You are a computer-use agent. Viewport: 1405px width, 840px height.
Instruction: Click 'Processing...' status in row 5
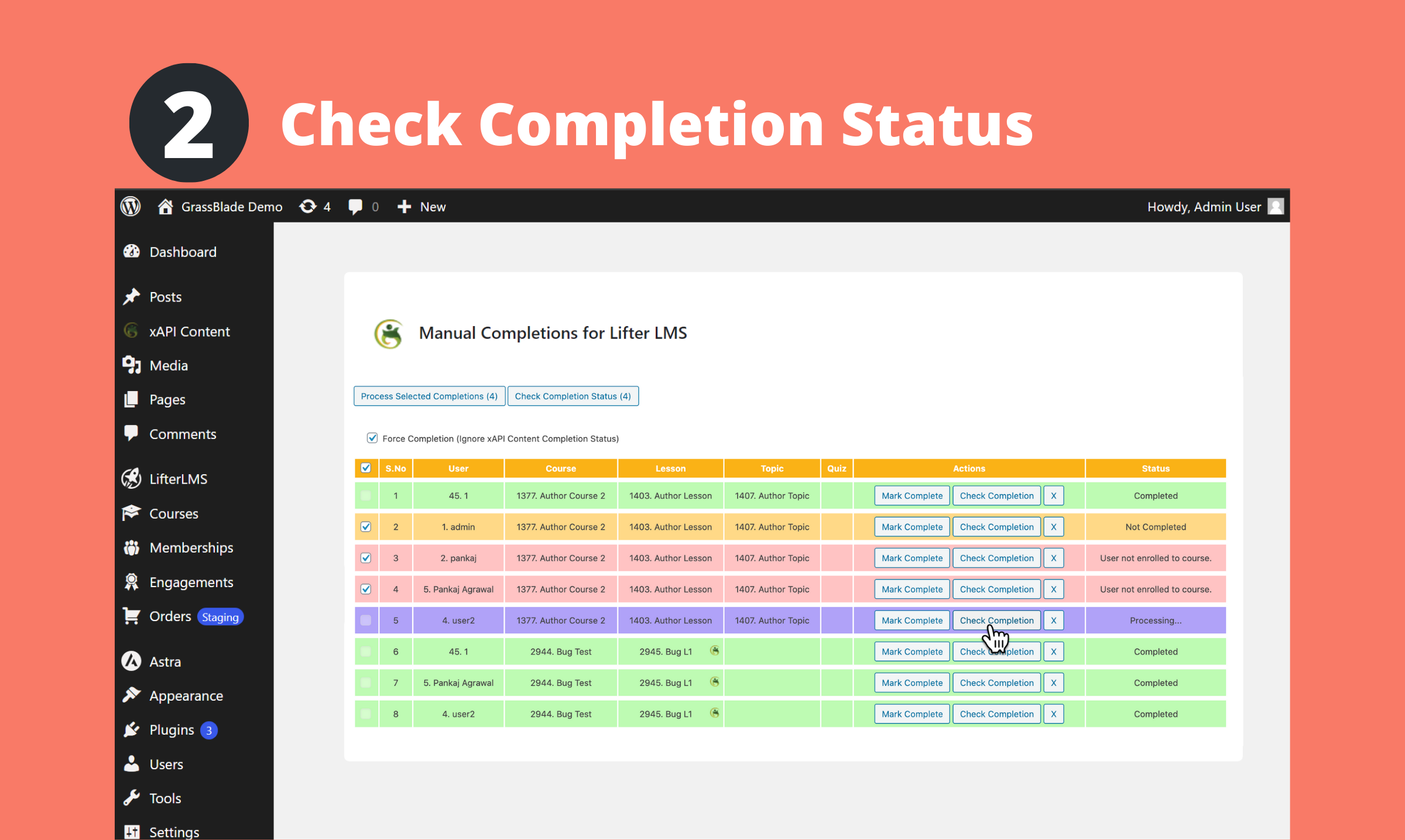tap(1155, 620)
